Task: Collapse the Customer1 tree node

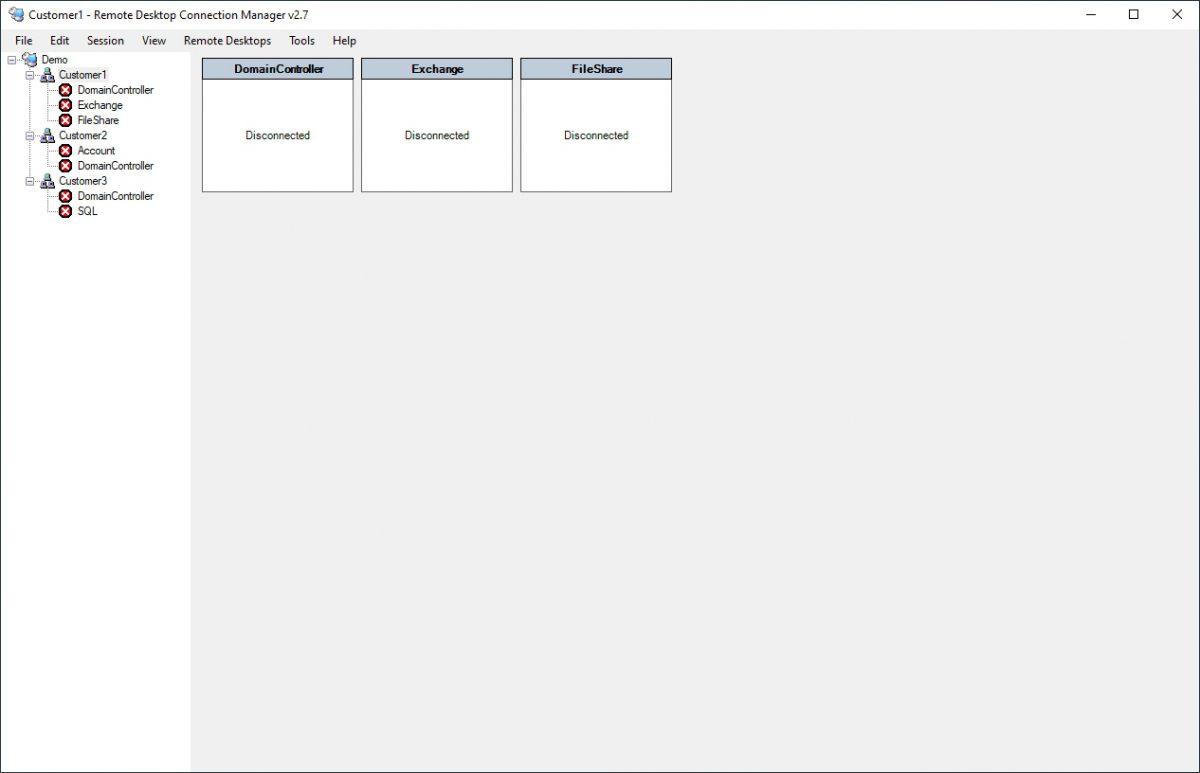Action: 27,74
